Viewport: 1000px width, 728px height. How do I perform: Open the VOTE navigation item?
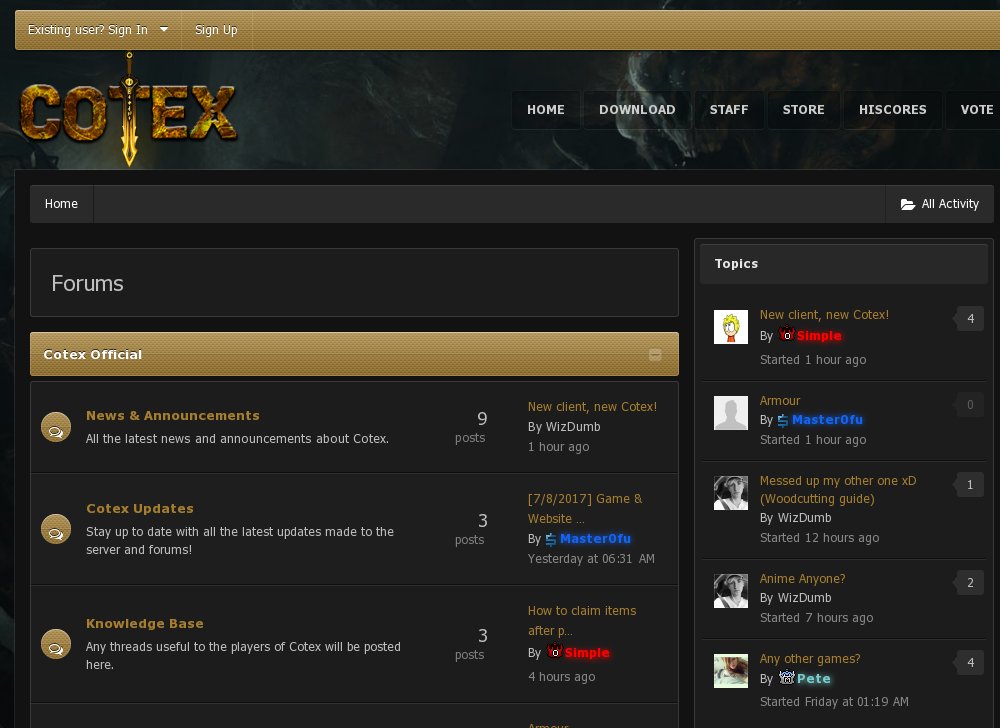(977, 110)
